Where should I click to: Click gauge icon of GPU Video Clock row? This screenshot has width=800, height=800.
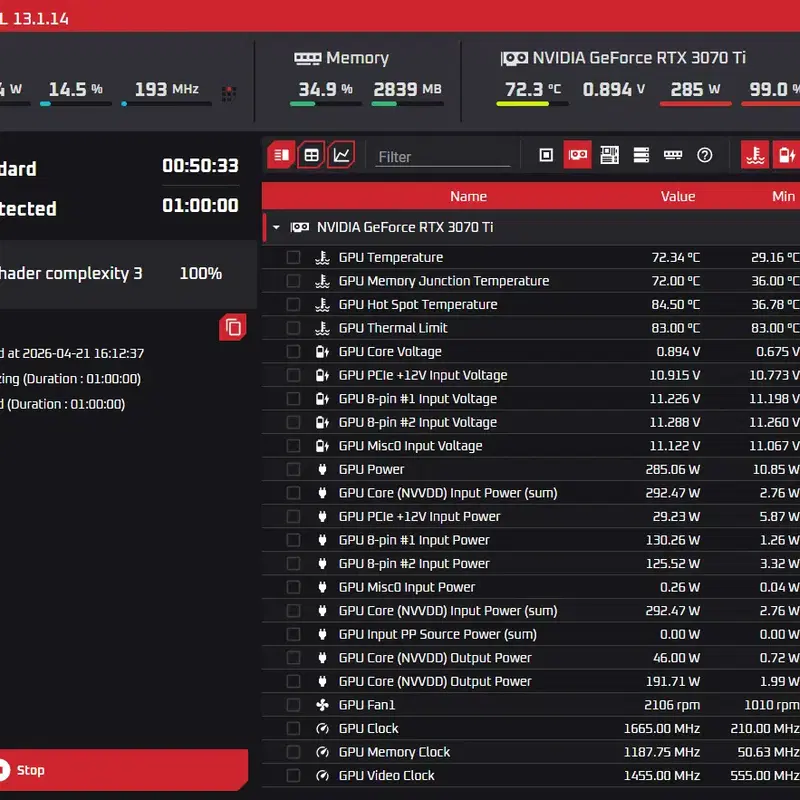322,776
